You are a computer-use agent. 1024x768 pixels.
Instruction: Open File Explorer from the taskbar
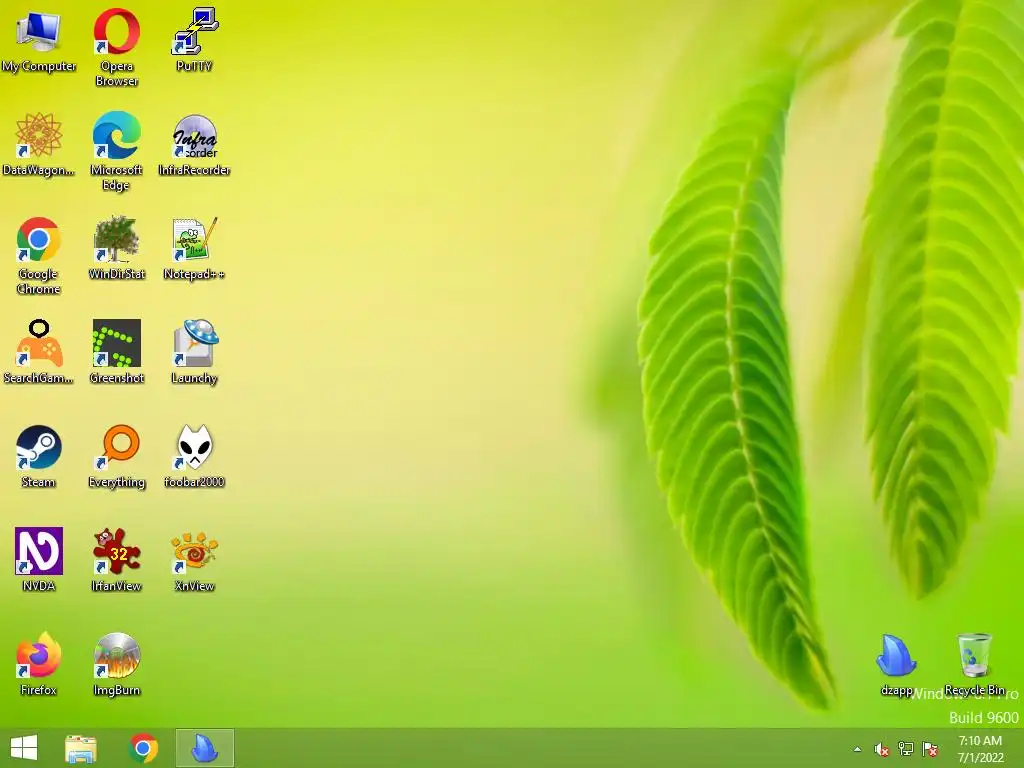click(81, 748)
